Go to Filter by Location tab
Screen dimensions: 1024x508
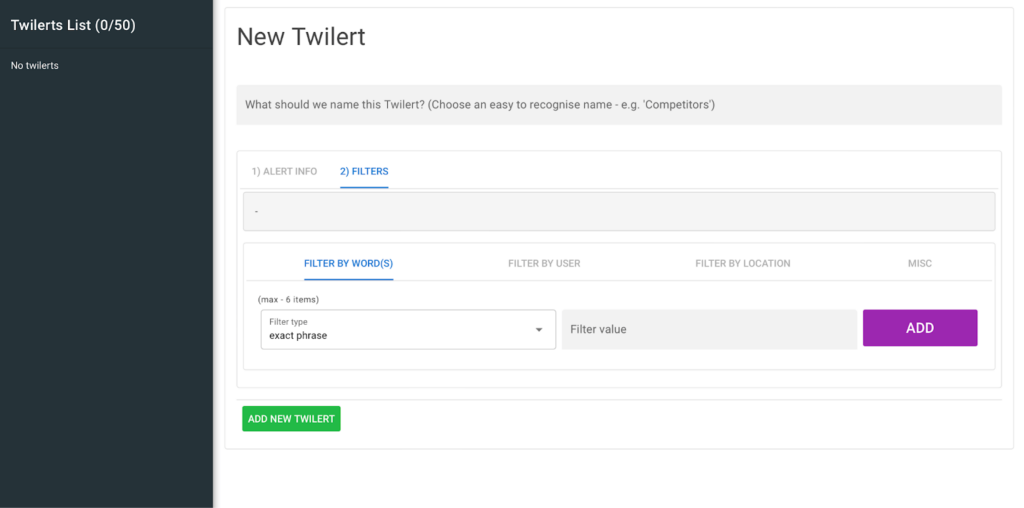click(742, 263)
